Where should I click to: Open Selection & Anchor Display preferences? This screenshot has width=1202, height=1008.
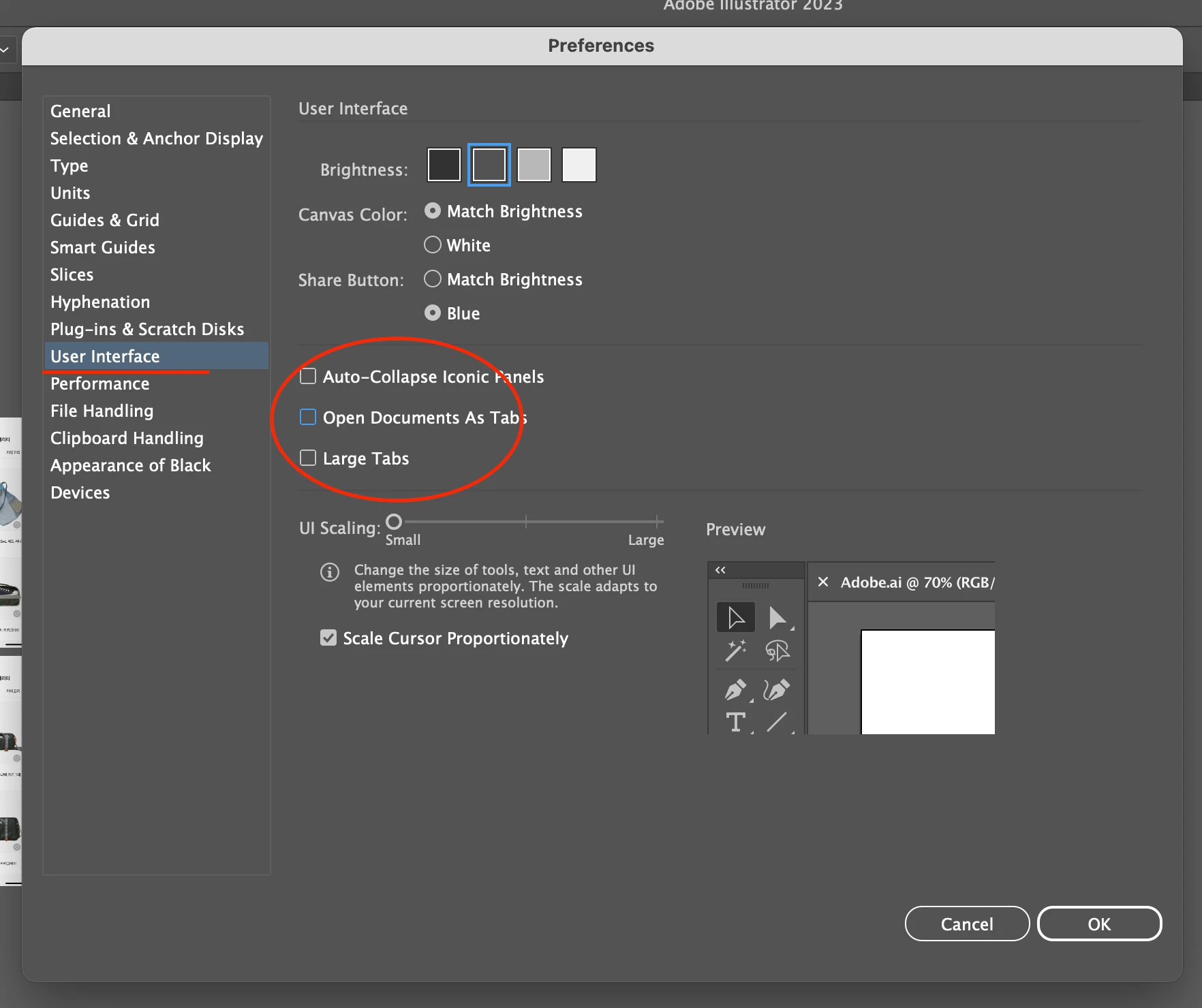[x=156, y=138]
